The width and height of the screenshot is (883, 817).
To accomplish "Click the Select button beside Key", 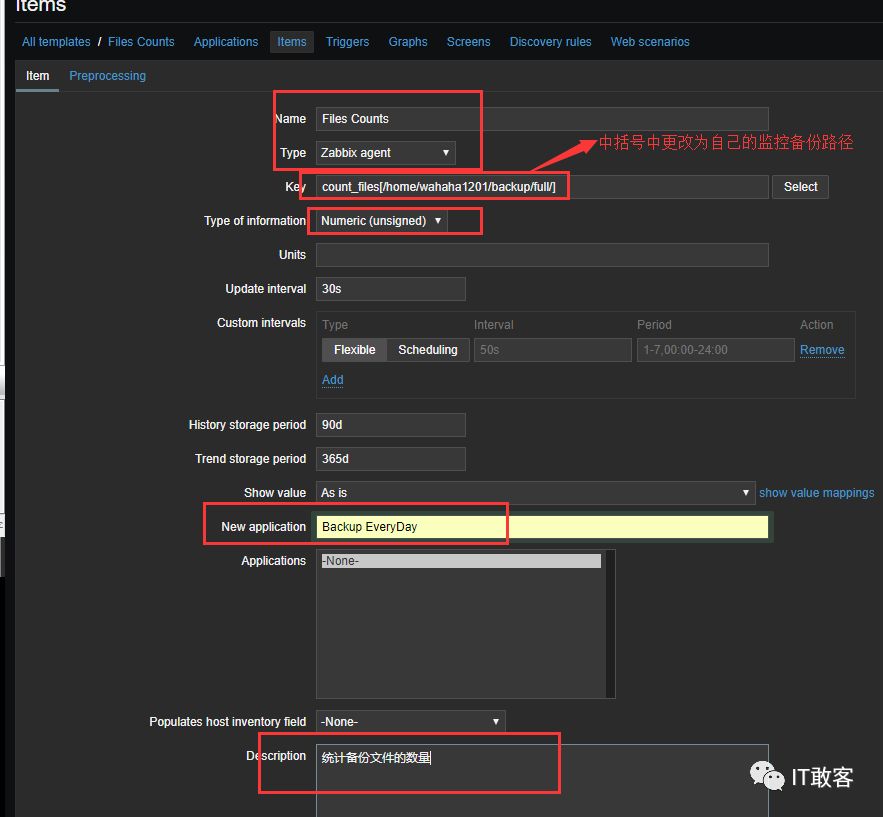I will pyautogui.click(x=800, y=187).
